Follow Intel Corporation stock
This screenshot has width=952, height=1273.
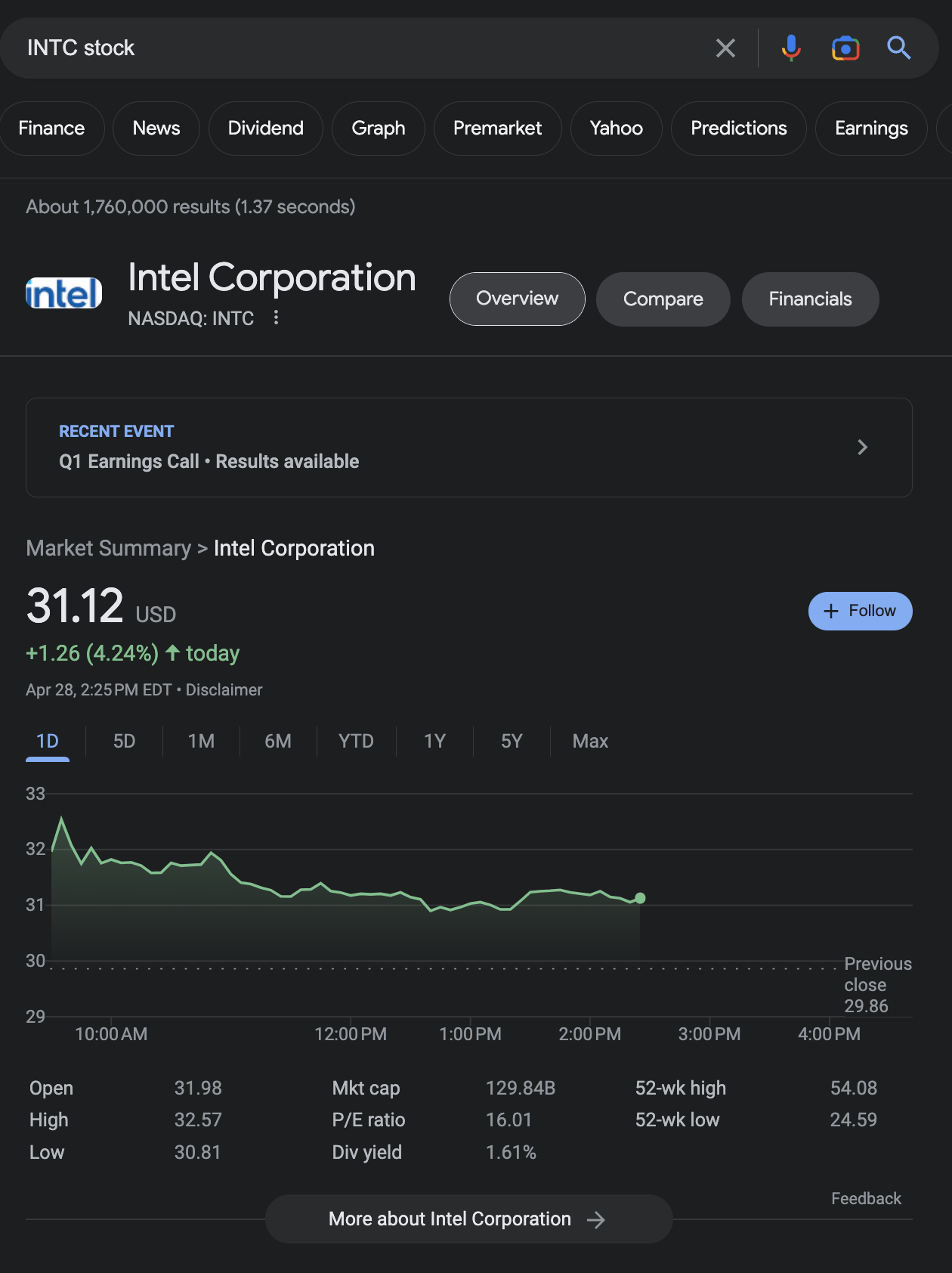[x=860, y=611]
